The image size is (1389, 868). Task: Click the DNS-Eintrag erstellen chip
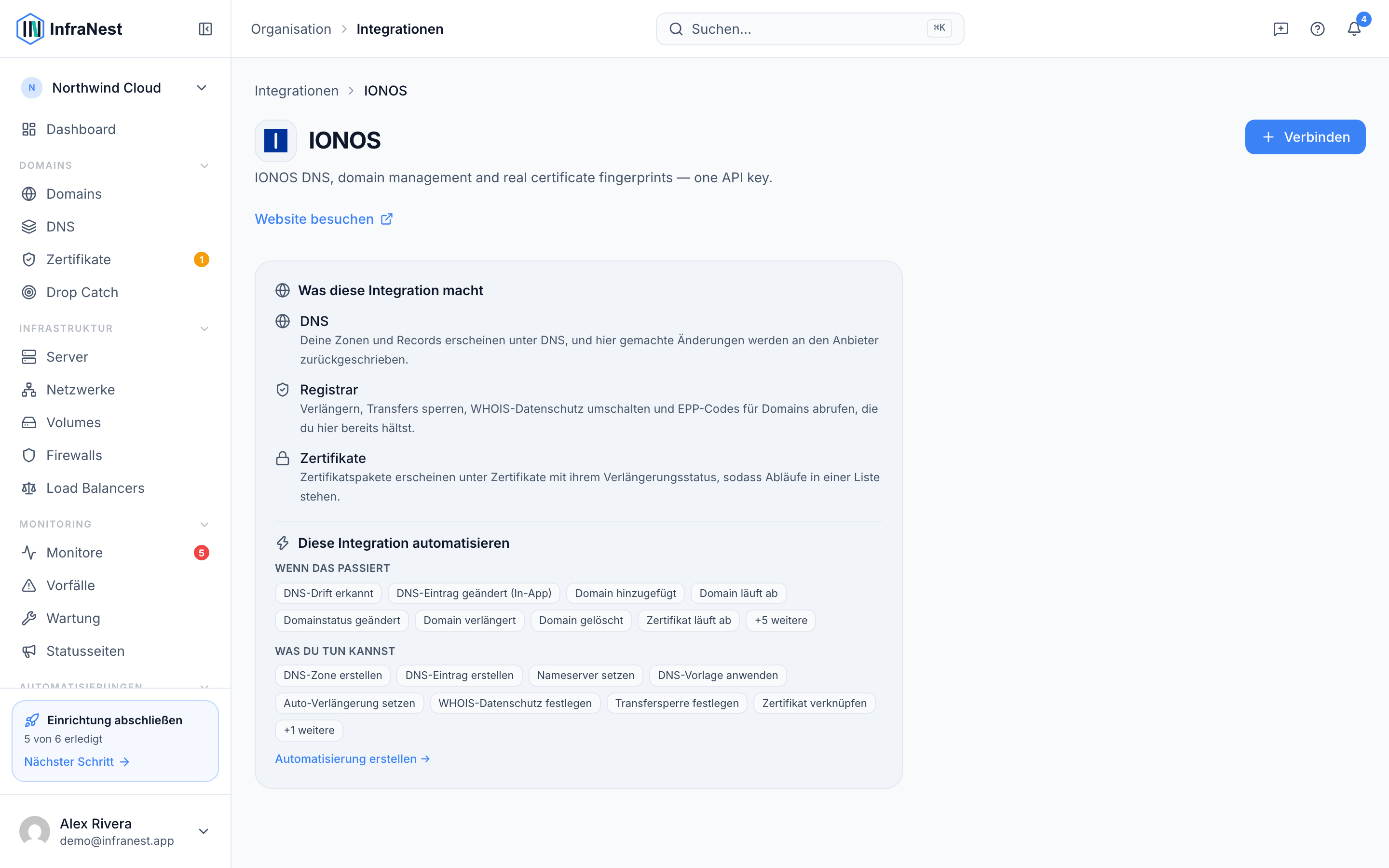click(460, 675)
